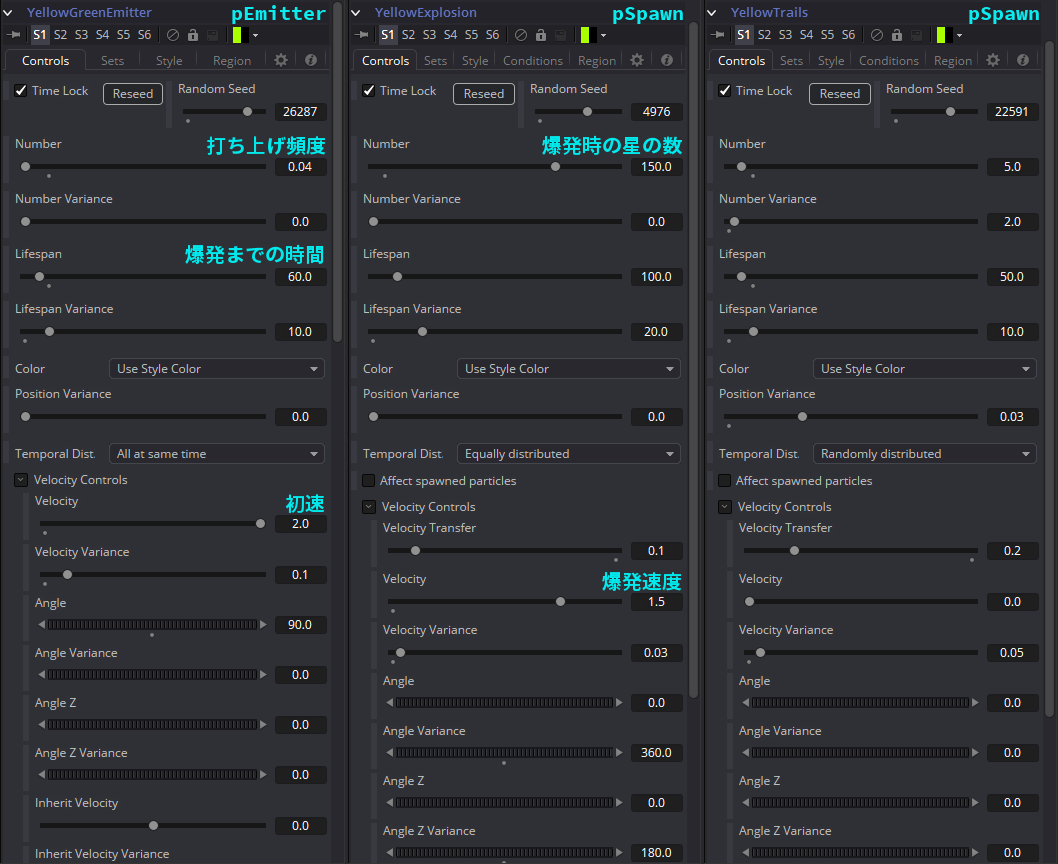
Task: Click right arrow of YellowGreenEmitter Angle dial
Action: (263, 624)
